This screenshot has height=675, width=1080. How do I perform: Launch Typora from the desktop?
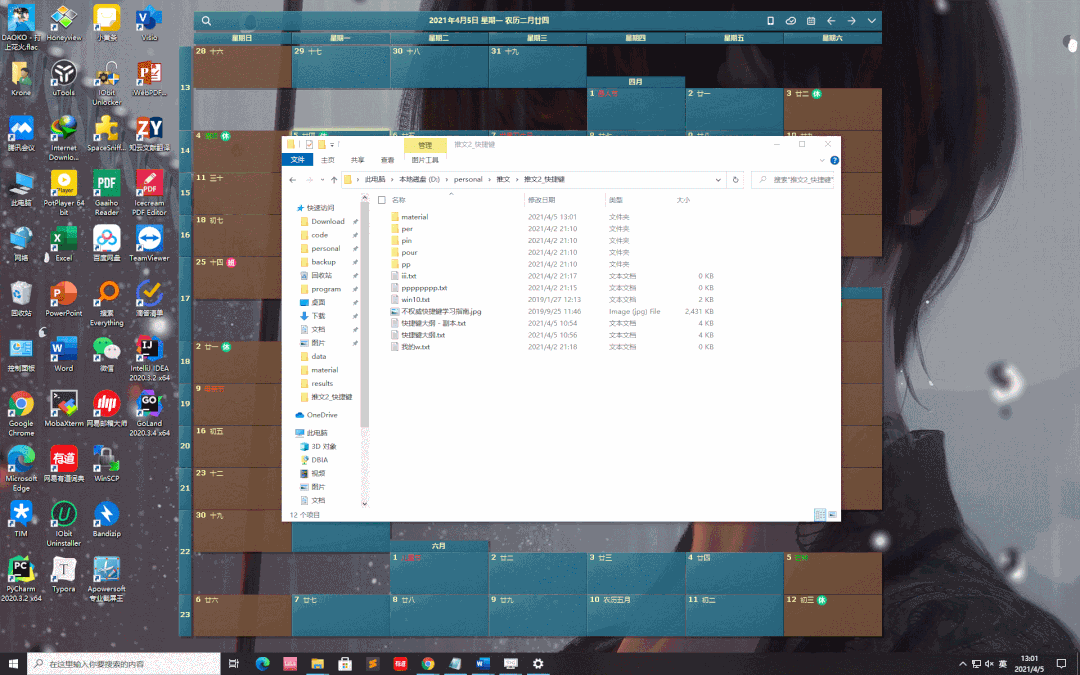62,572
